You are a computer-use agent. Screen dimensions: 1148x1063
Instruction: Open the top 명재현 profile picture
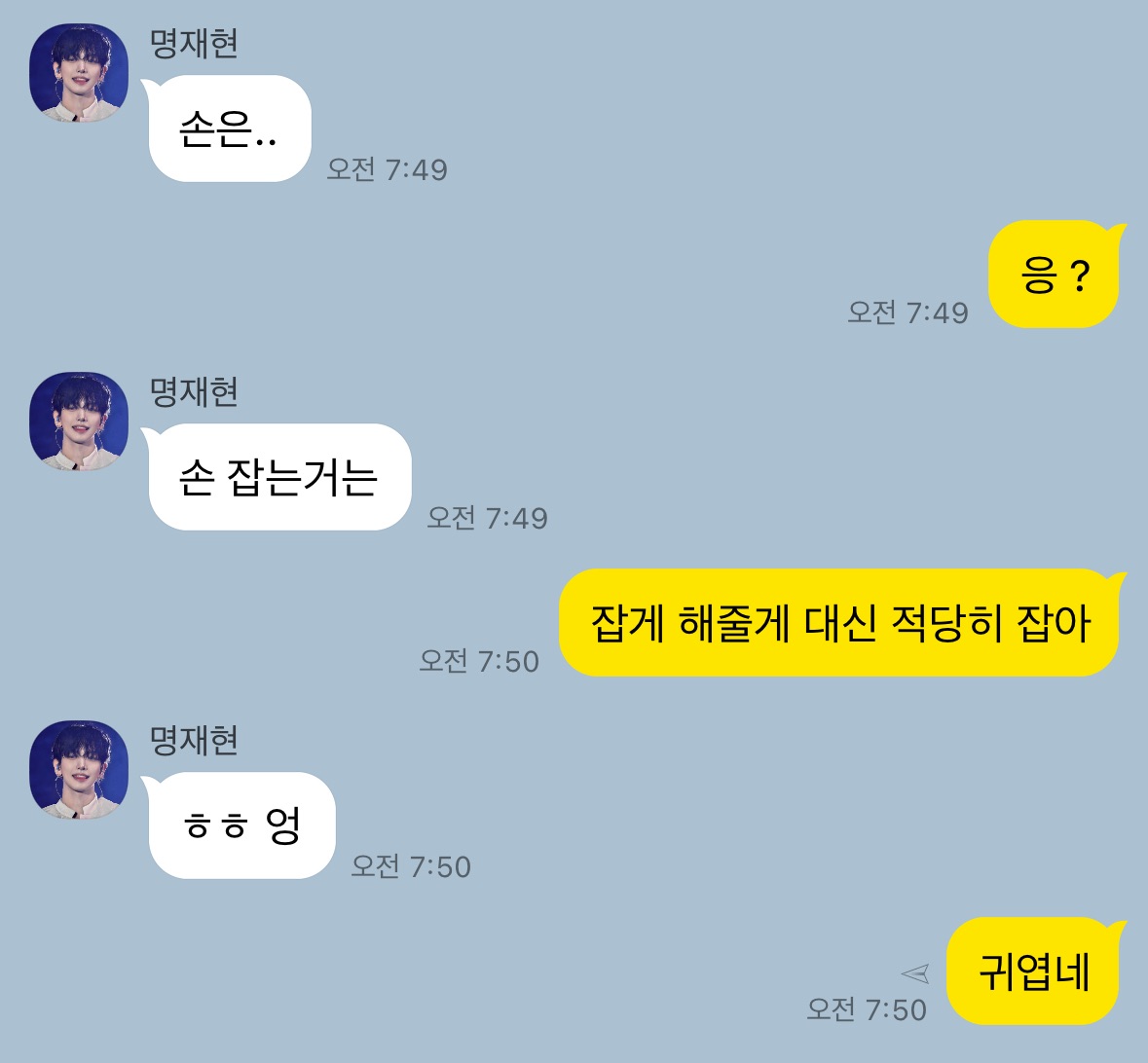[79, 72]
